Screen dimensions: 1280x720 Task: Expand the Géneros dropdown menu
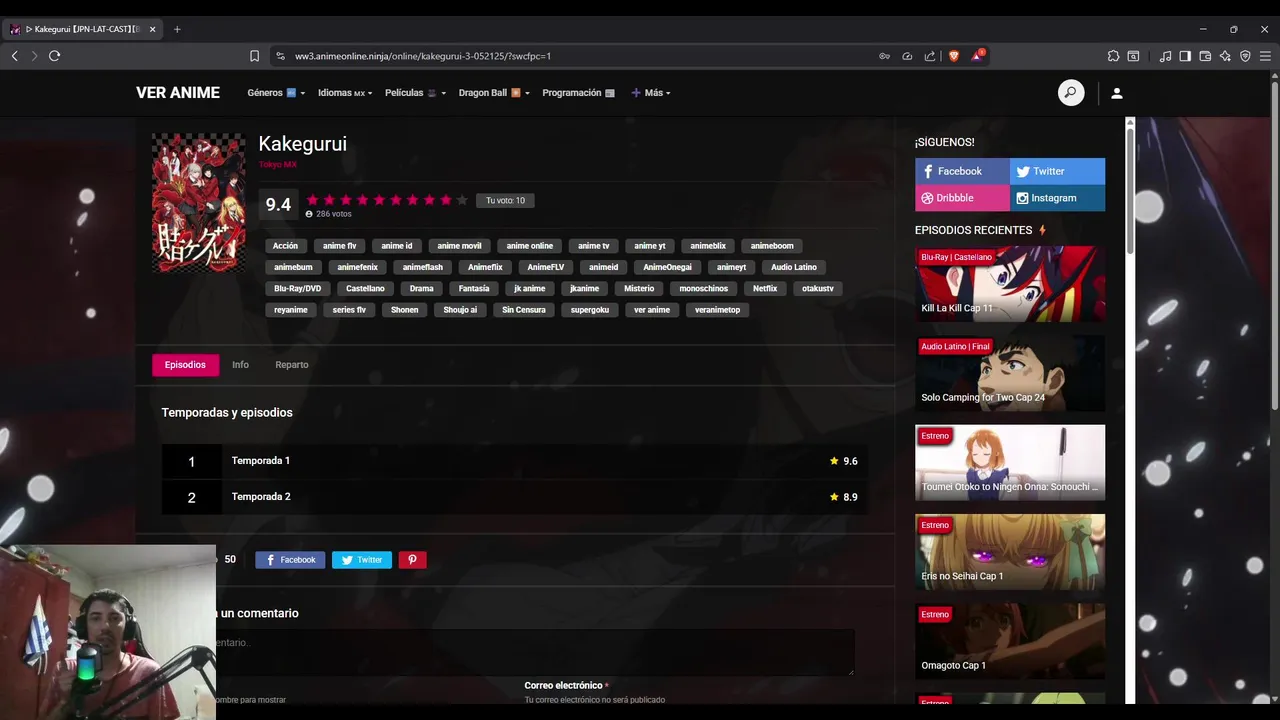276,93
